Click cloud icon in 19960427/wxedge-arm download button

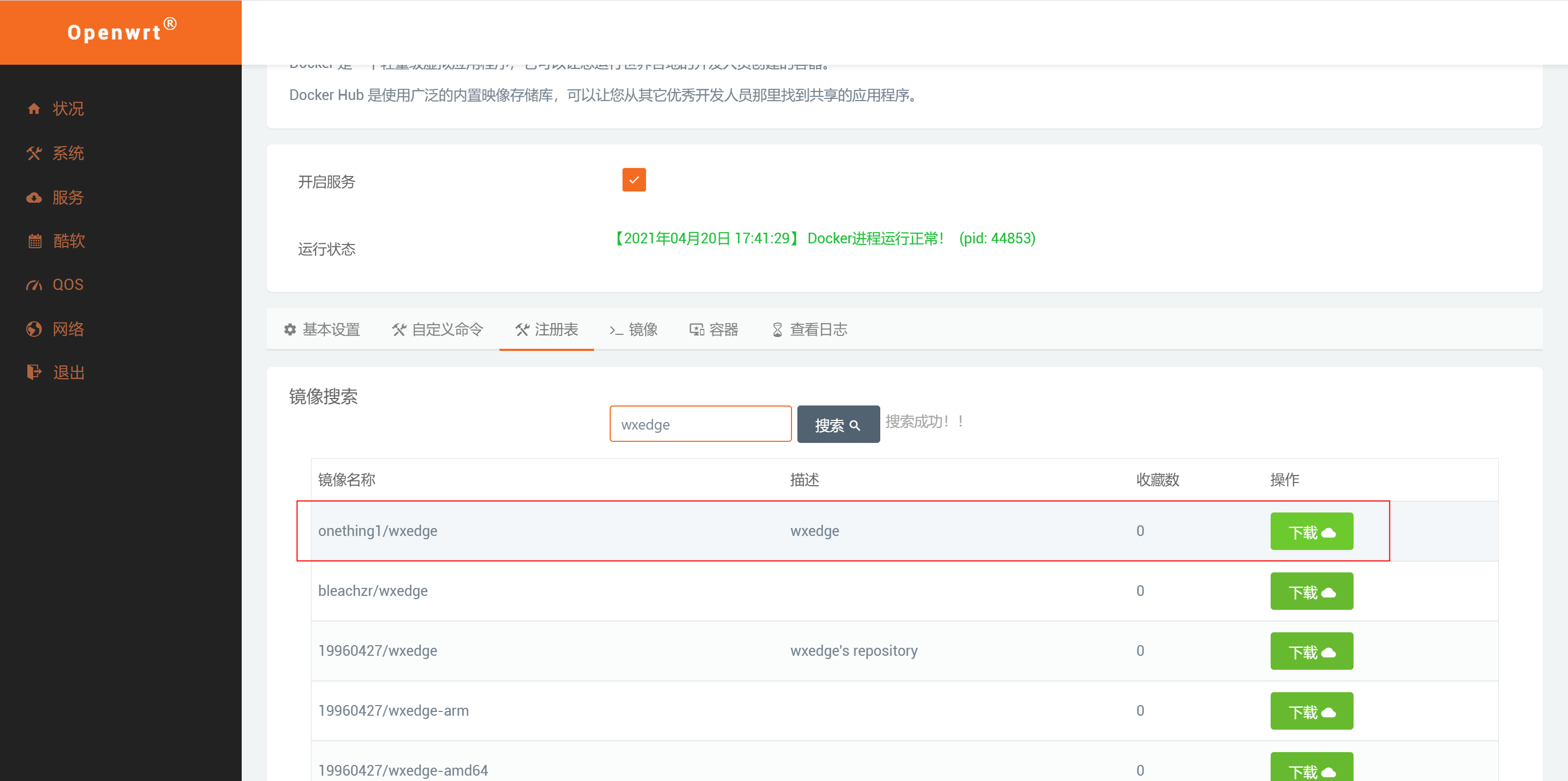point(1329,713)
